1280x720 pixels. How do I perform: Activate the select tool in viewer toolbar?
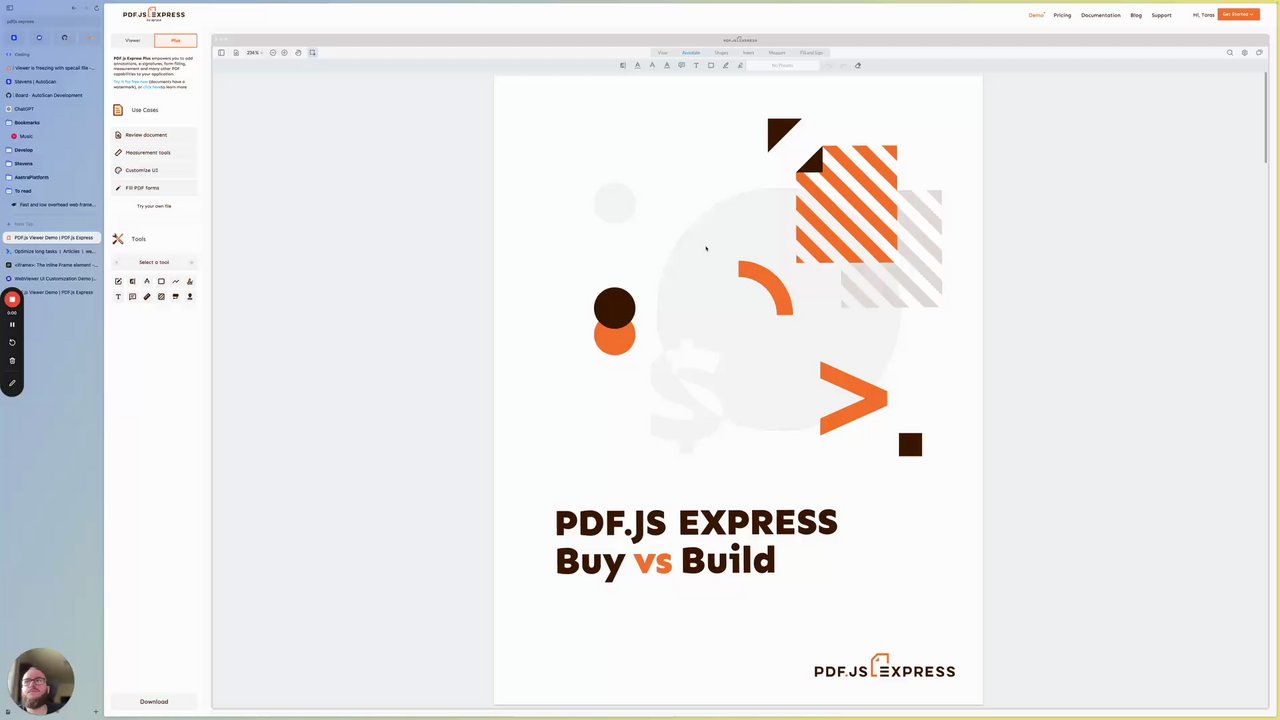click(312, 53)
